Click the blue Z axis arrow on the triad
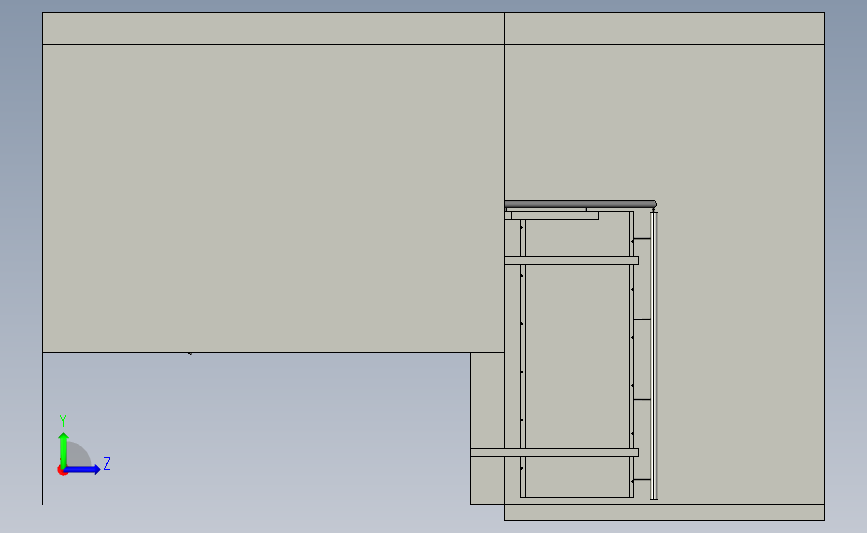This screenshot has height=533, width=867. pos(83,470)
